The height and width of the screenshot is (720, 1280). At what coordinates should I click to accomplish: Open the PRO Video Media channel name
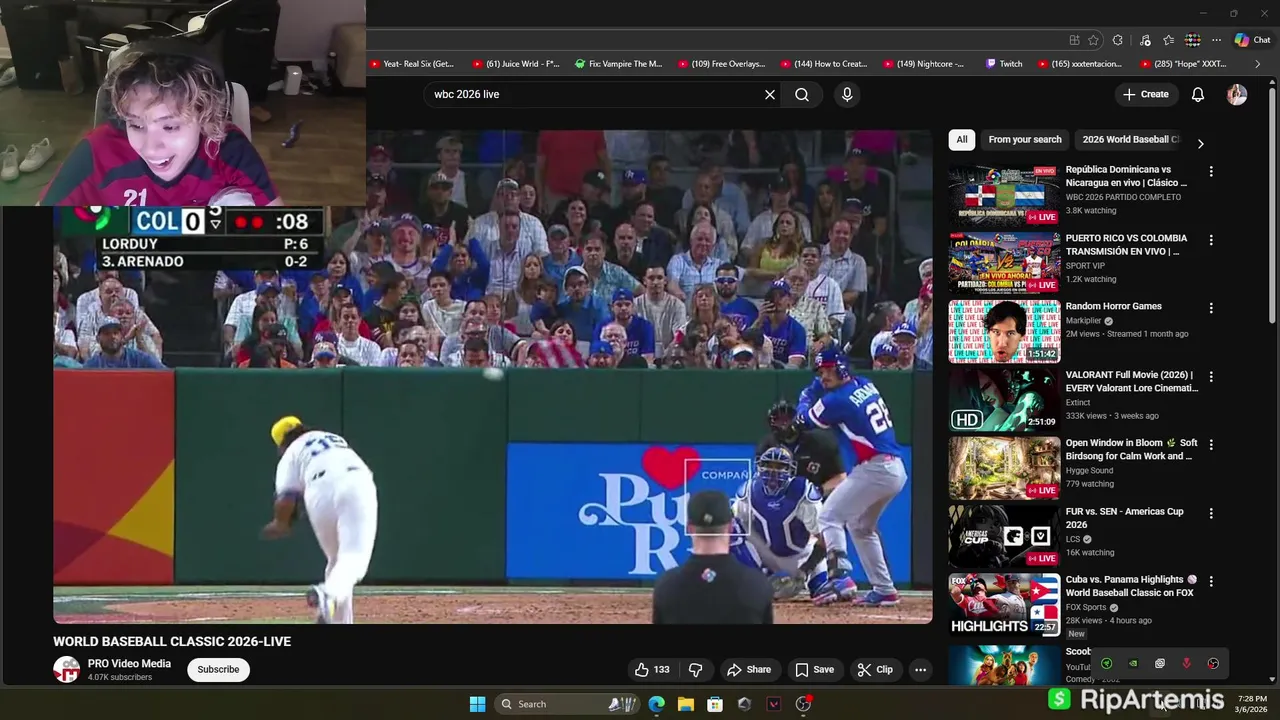tap(129, 663)
